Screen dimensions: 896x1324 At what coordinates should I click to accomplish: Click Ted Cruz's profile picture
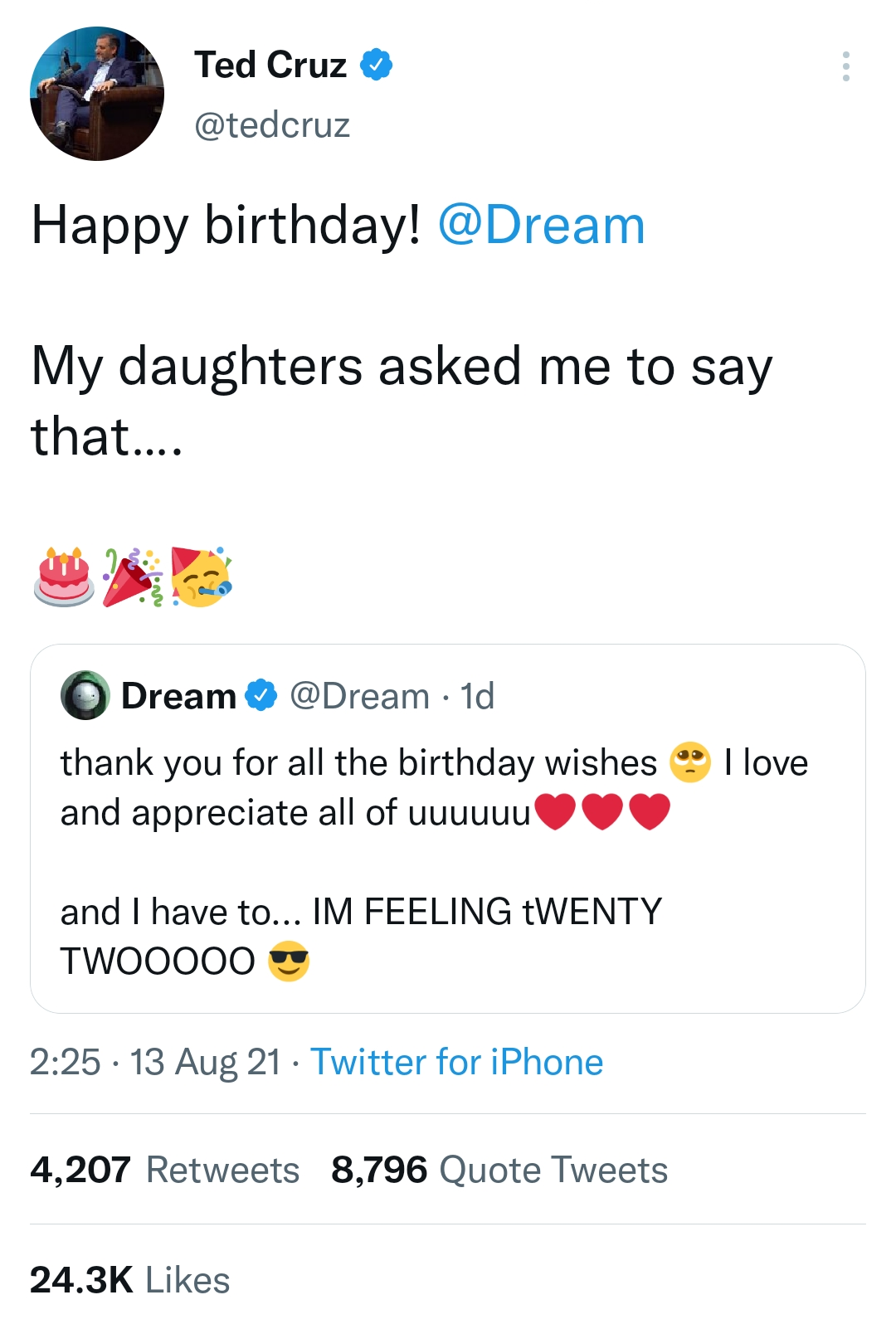point(97,94)
